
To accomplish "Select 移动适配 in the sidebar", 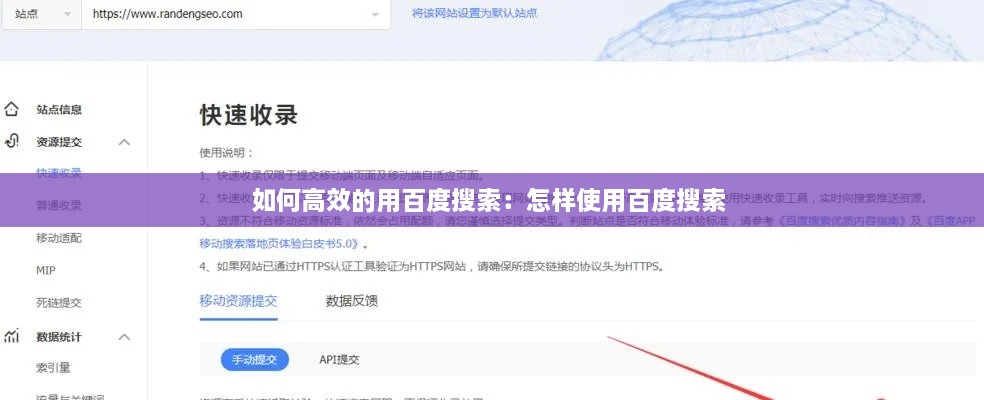I will pyautogui.click(x=59, y=238).
